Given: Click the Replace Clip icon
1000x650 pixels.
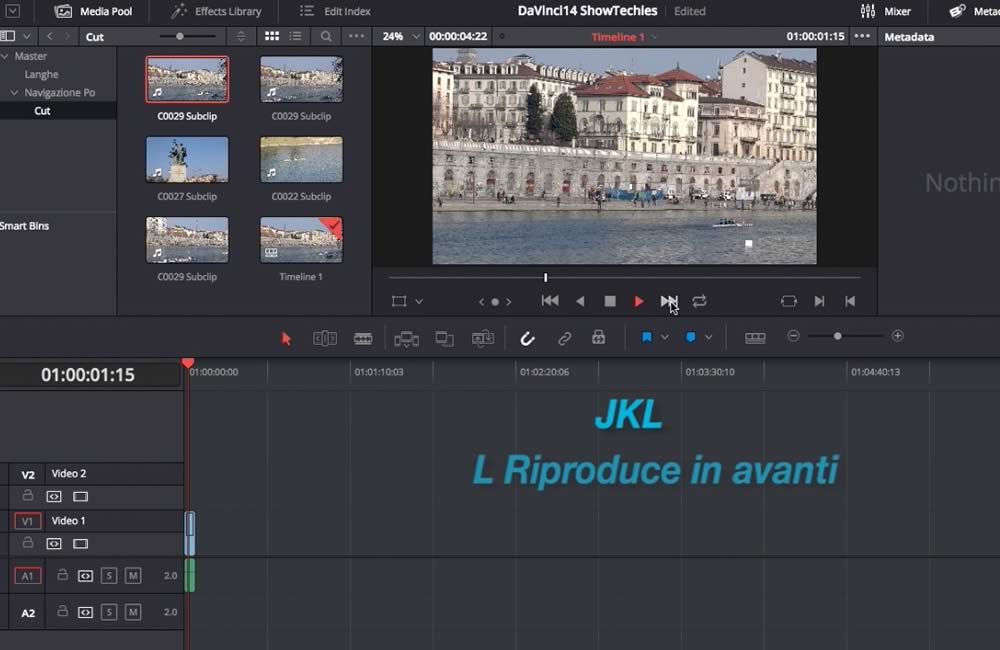Looking at the screenshot, I should [x=483, y=338].
